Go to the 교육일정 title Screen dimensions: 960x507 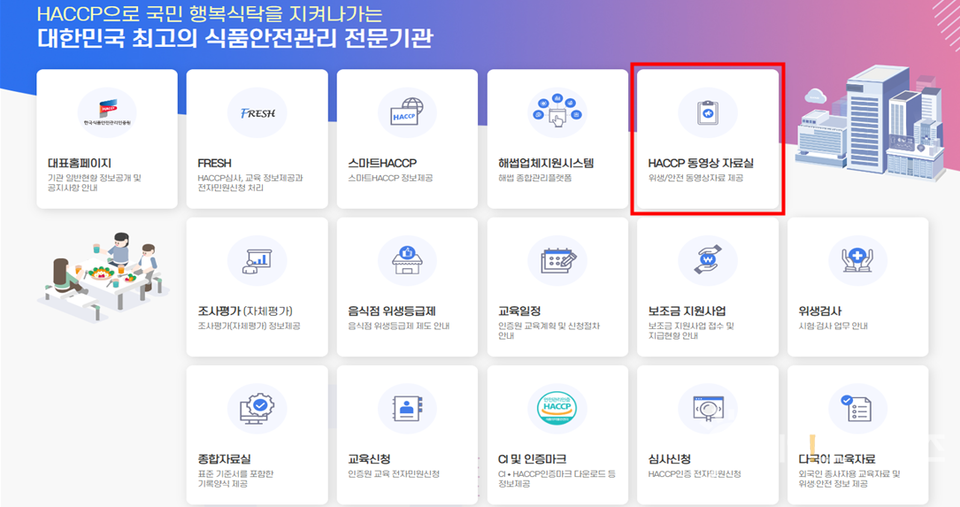[x=519, y=311]
